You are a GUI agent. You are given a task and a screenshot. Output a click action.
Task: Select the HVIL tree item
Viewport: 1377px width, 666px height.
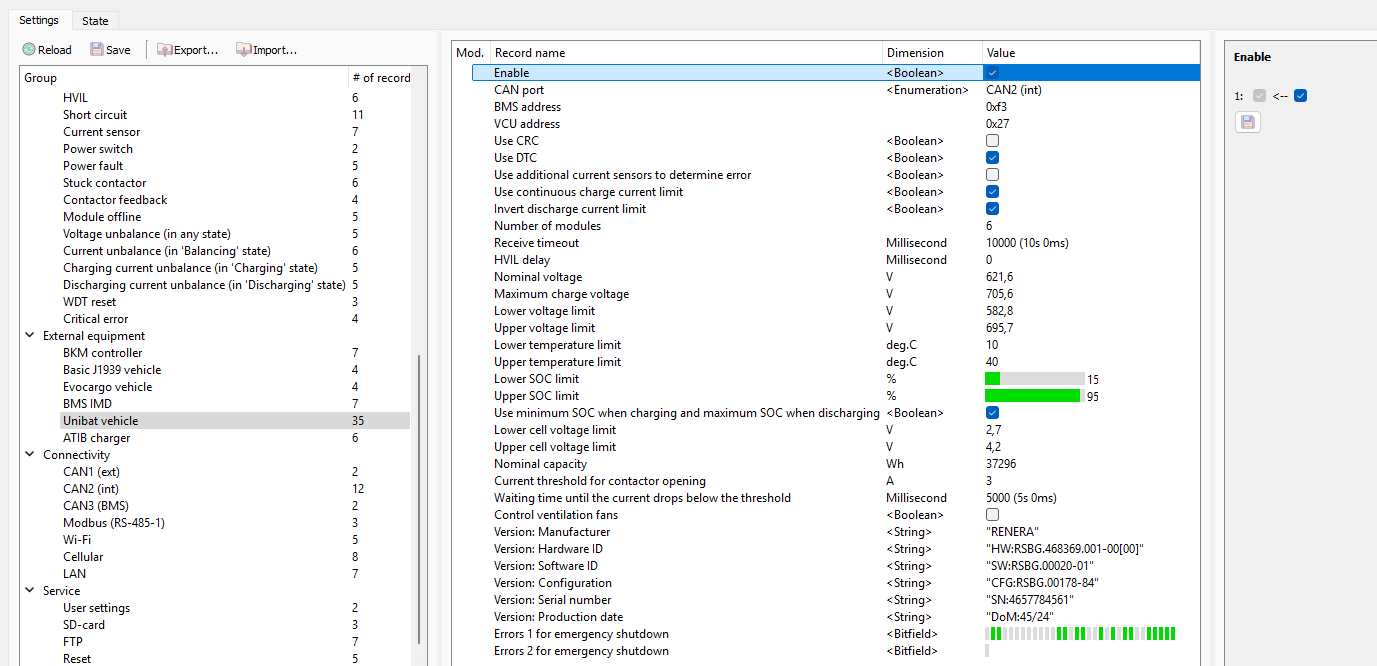[x=76, y=98]
